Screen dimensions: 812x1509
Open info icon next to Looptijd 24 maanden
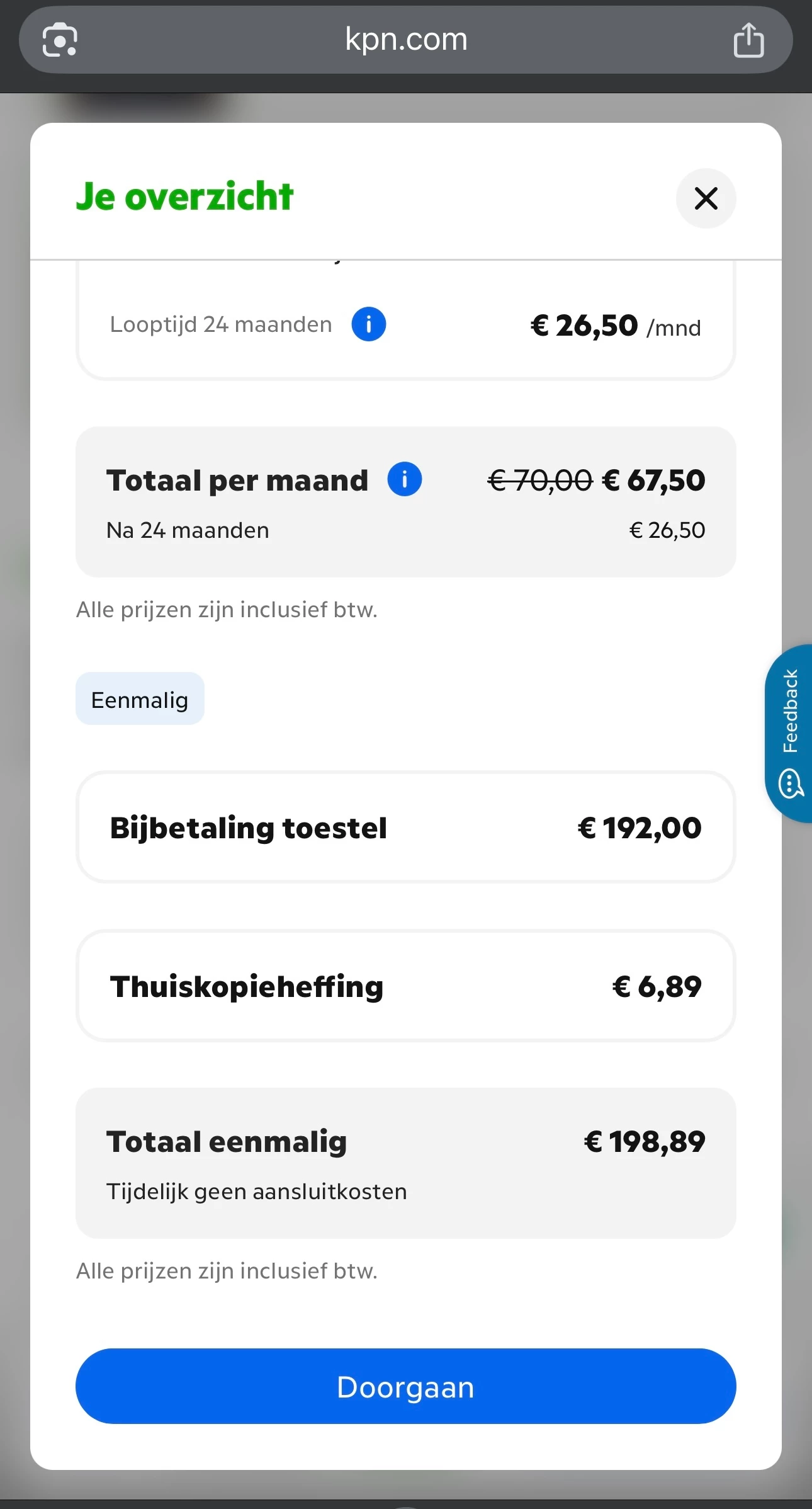[x=368, y=324]
